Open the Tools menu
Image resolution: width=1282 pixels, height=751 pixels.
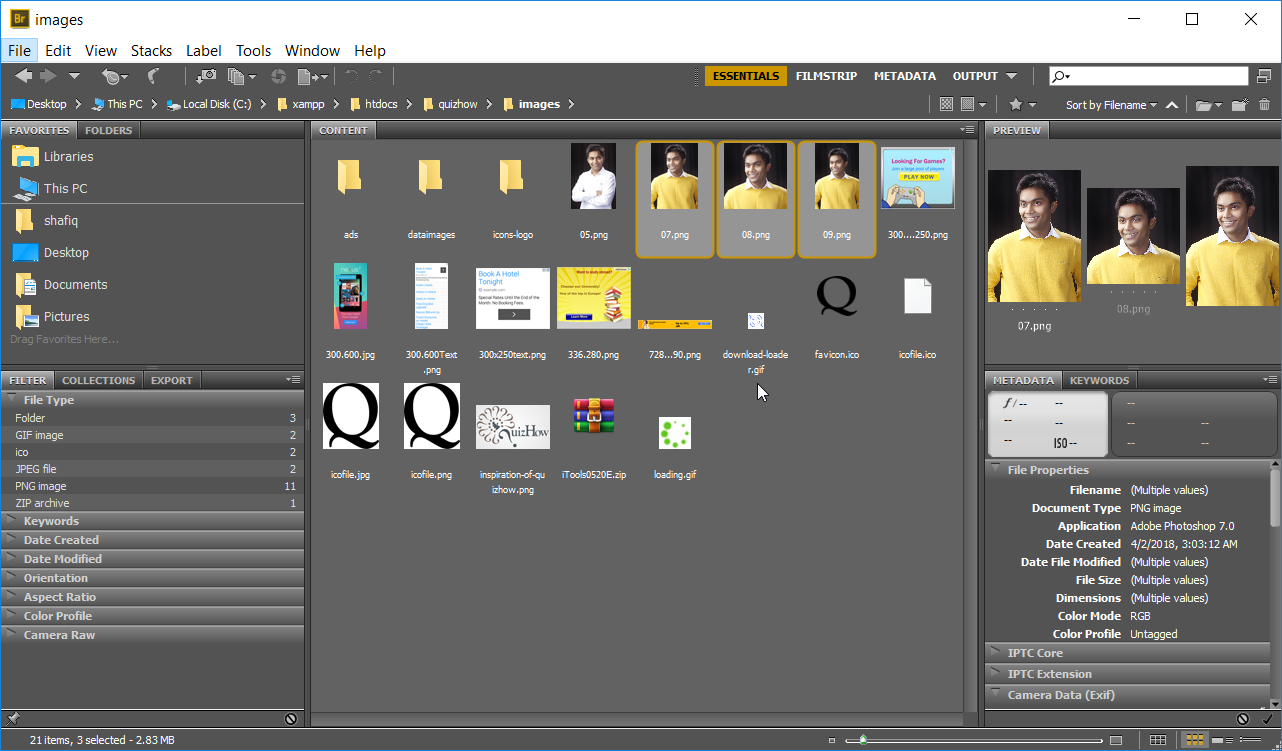[254, 50]
